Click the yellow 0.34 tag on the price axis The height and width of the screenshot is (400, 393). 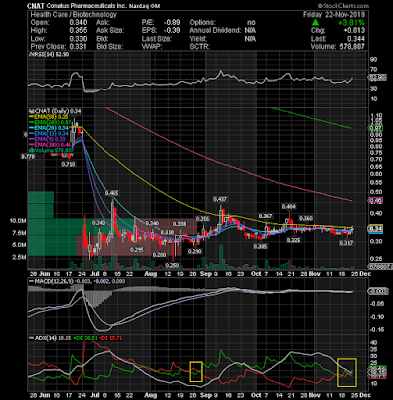pyautogui.click(x=375, y=229)
